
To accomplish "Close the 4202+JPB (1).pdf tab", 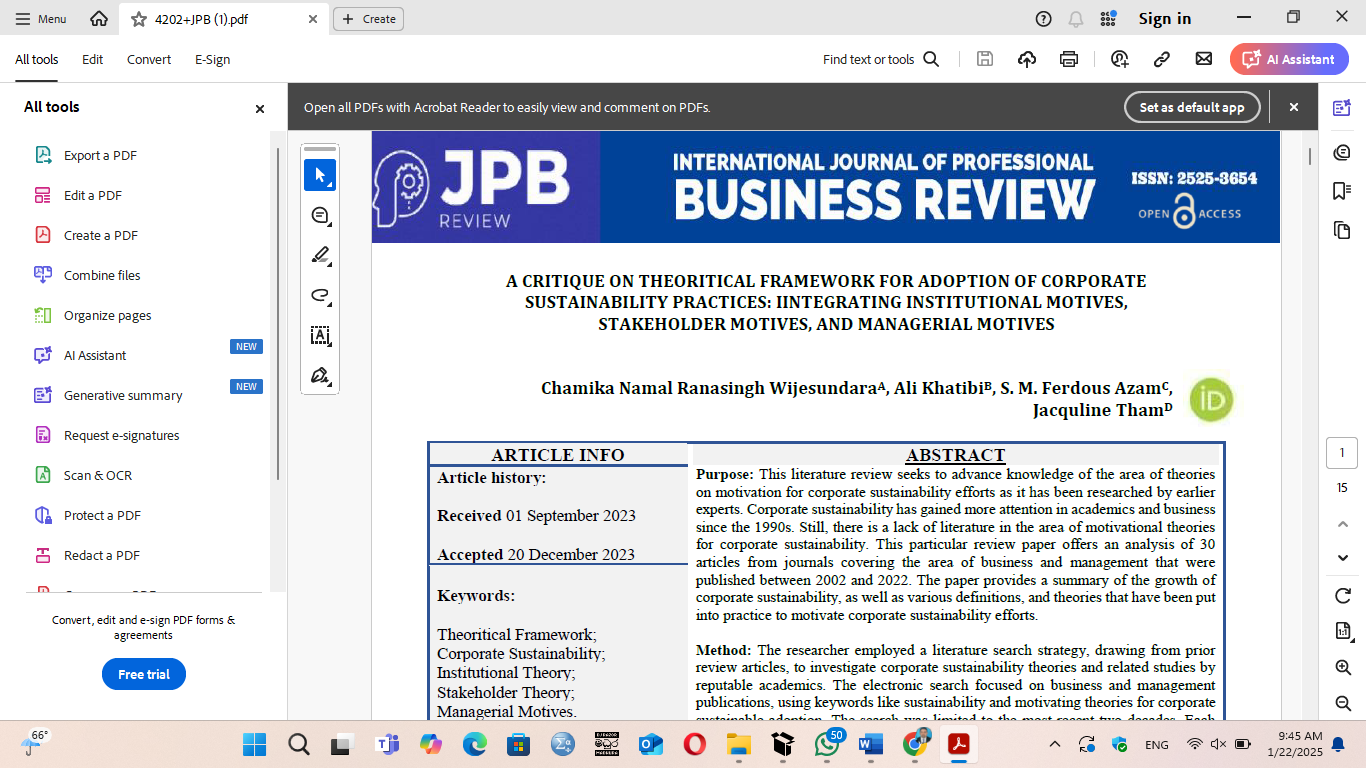I will (313, 19).
